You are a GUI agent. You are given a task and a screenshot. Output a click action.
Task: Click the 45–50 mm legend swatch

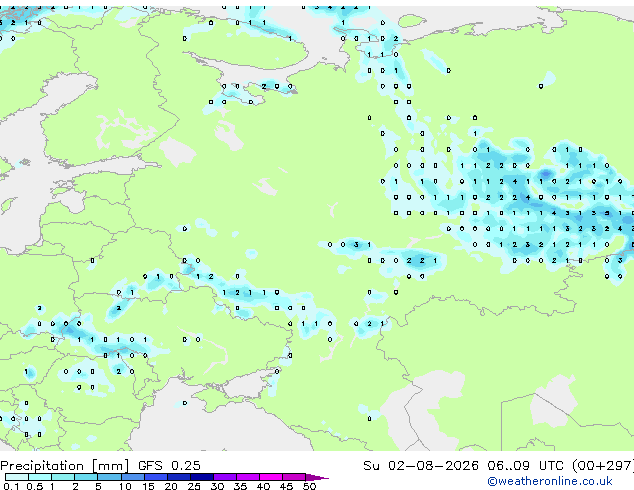pyautogui.click(x=294, y=477)
